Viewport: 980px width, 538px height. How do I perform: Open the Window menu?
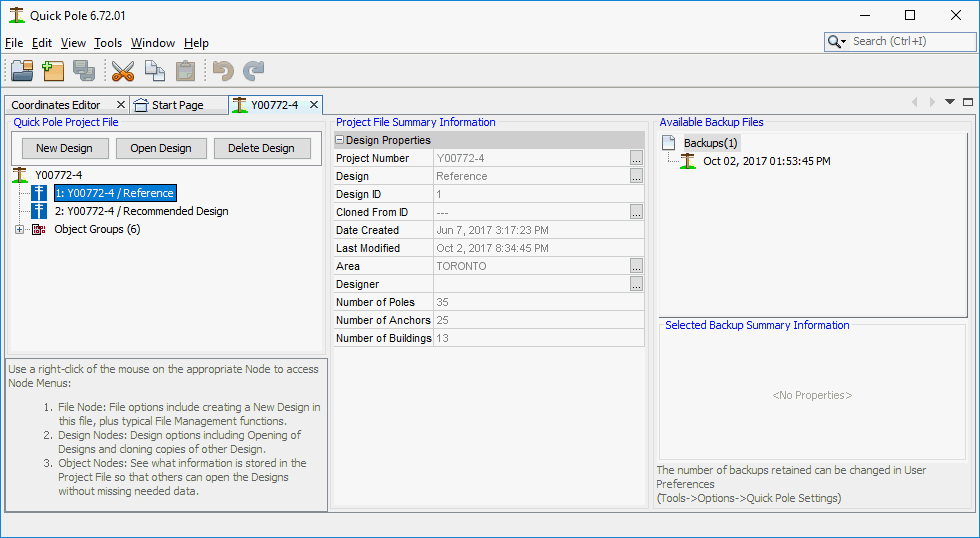click(x=152, y=43)
